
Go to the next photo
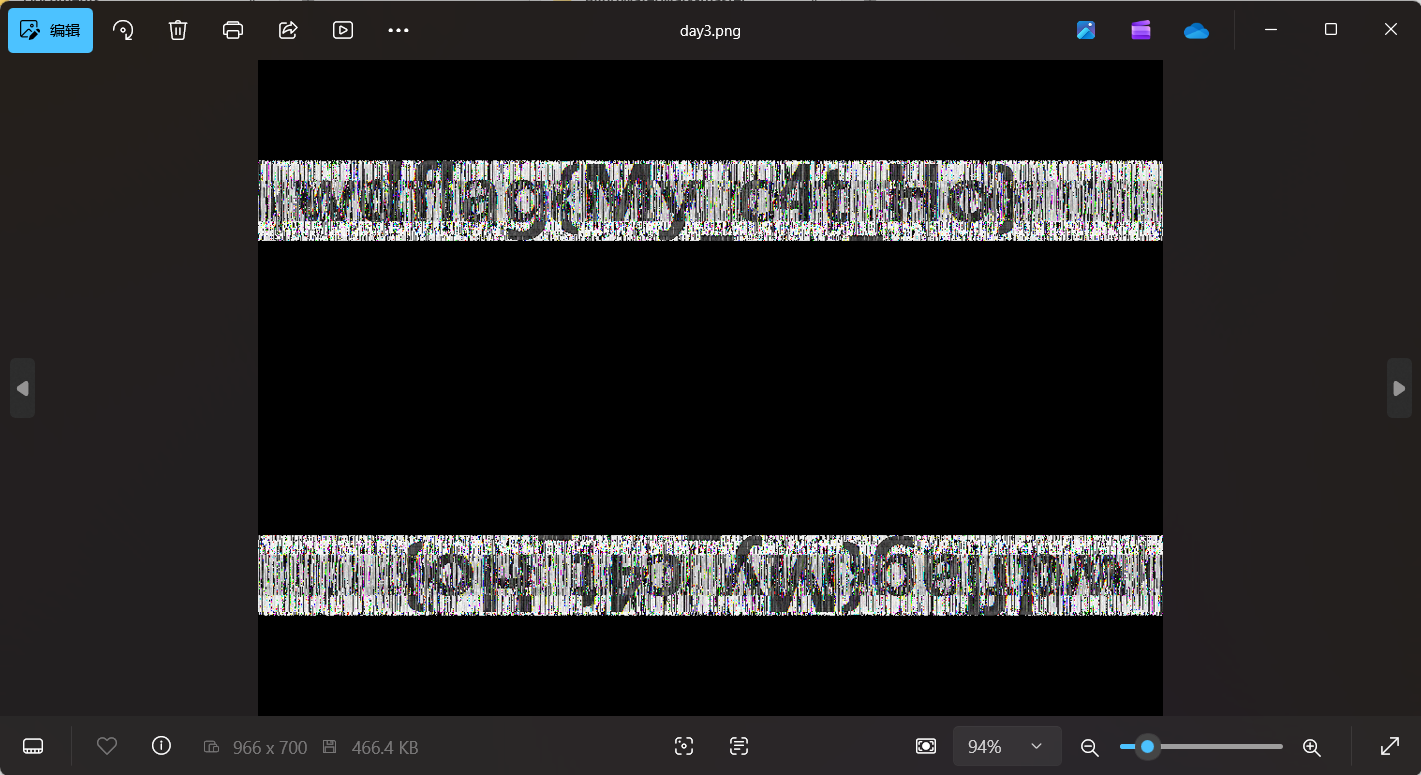1398,387
